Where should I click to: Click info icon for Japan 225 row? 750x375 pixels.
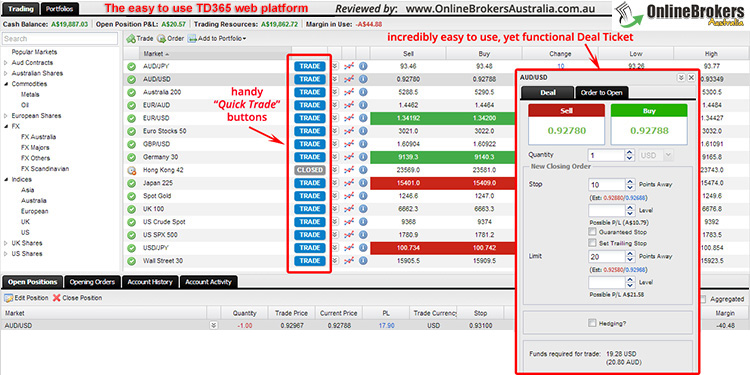tap(363, 183)
